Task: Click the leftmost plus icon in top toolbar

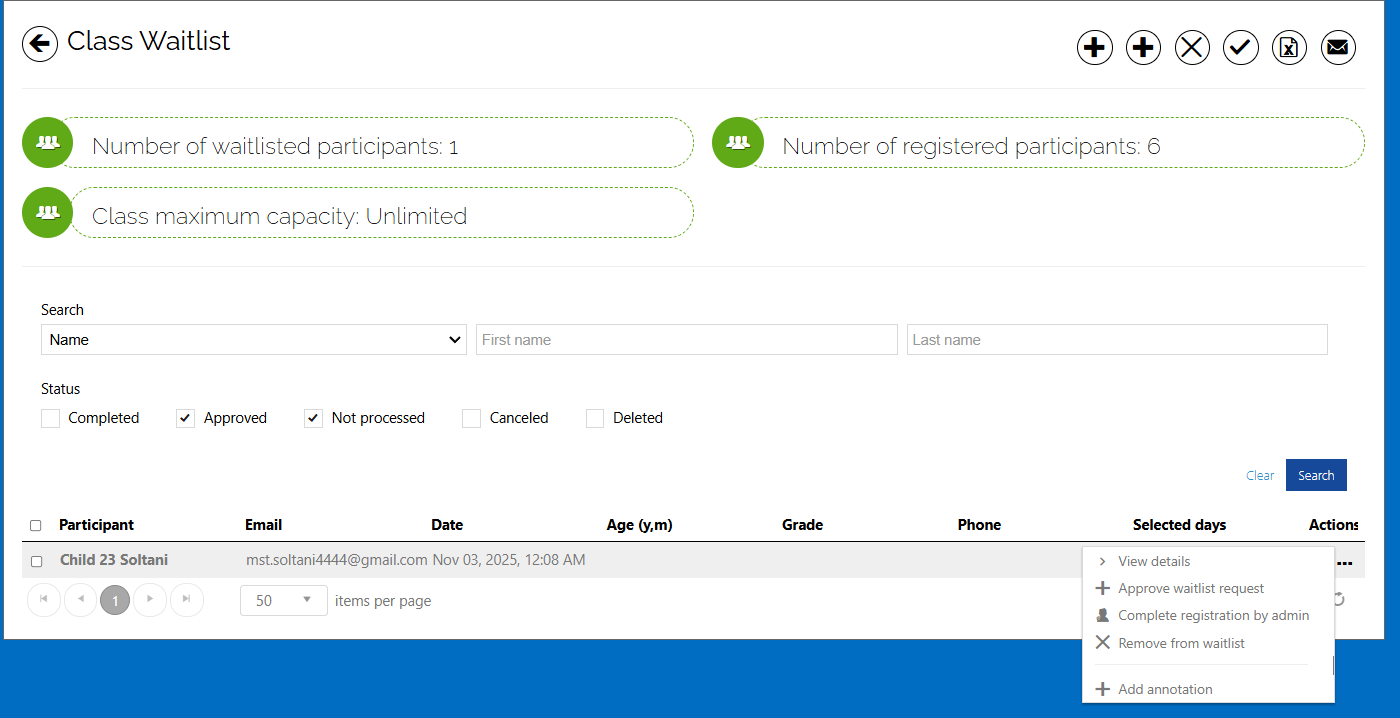Action: coord(1095,47)
